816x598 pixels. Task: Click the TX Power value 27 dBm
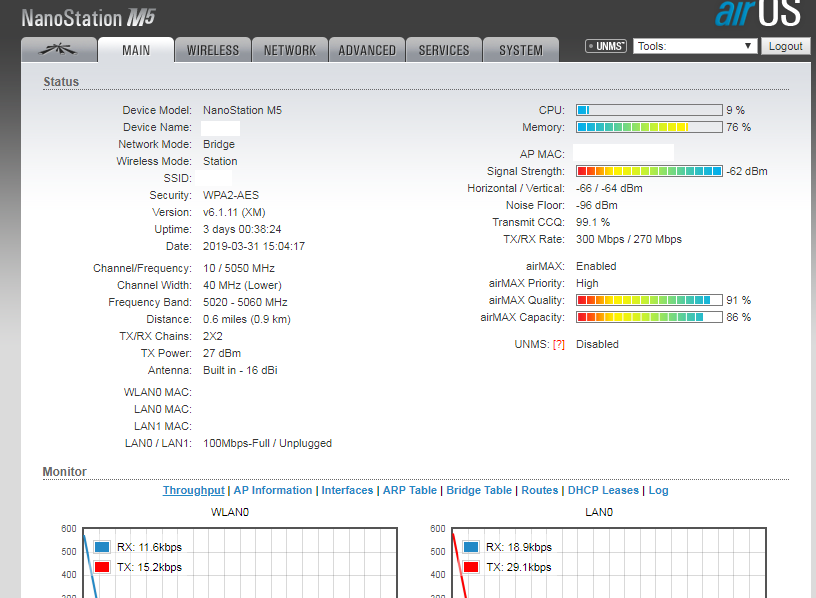click(222, 353)
